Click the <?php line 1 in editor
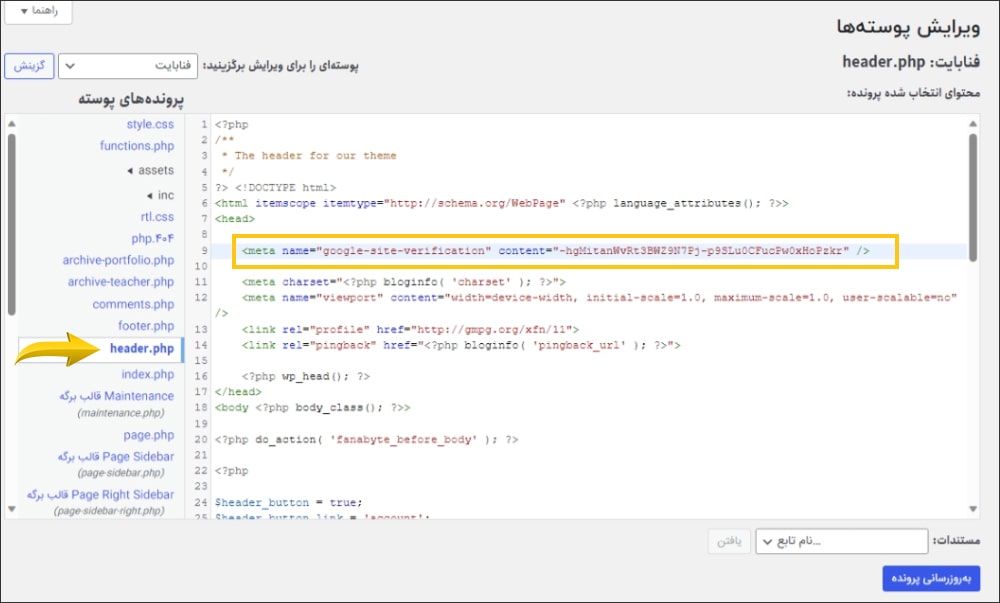The width and height of the screenshot is (1000, 603). [232, 125]
